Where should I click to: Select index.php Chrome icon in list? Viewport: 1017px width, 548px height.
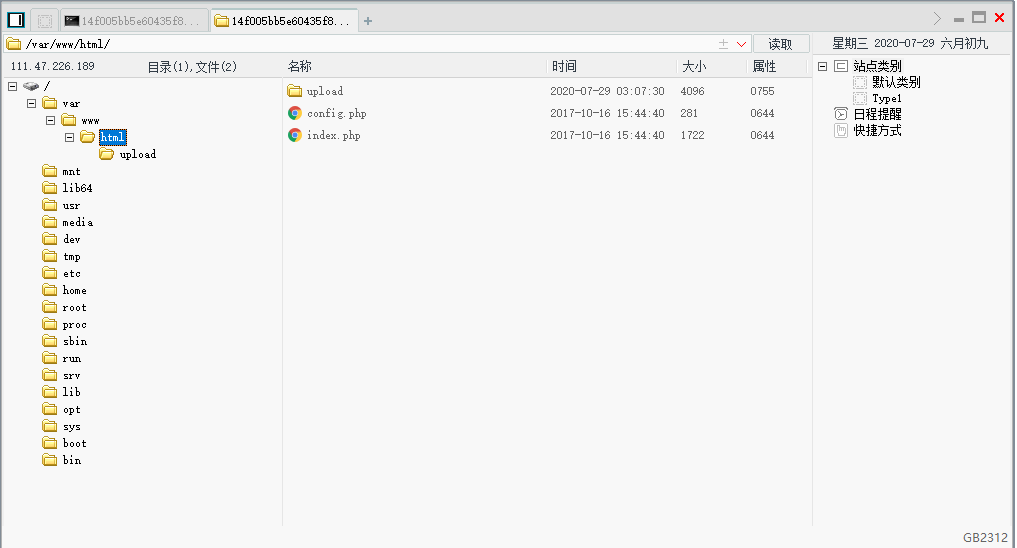[x=294, y=135]
